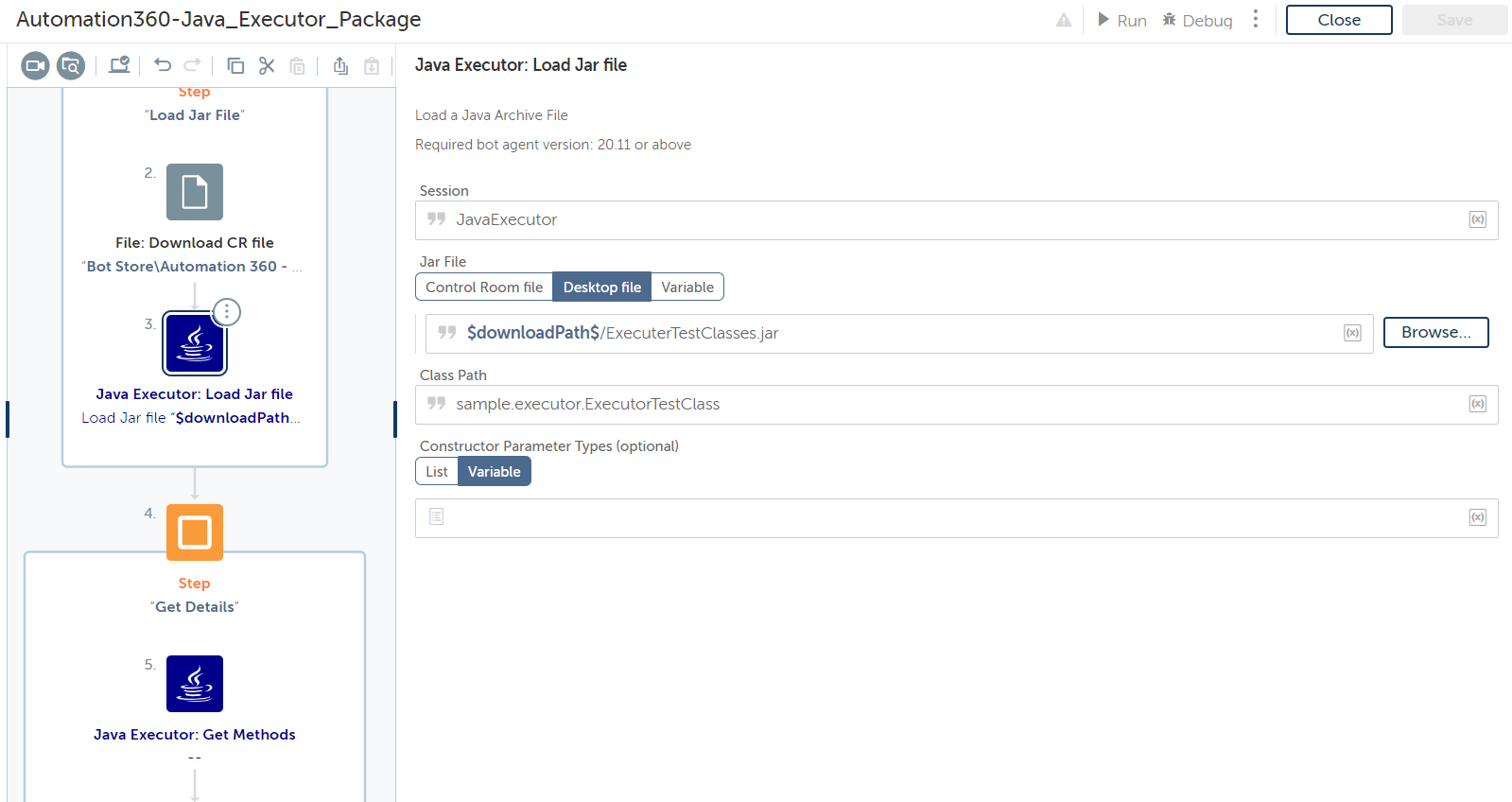Start recording with the video camera icon
The width and height of the screenshot is (1512, 802).
[x=35, y=65]
